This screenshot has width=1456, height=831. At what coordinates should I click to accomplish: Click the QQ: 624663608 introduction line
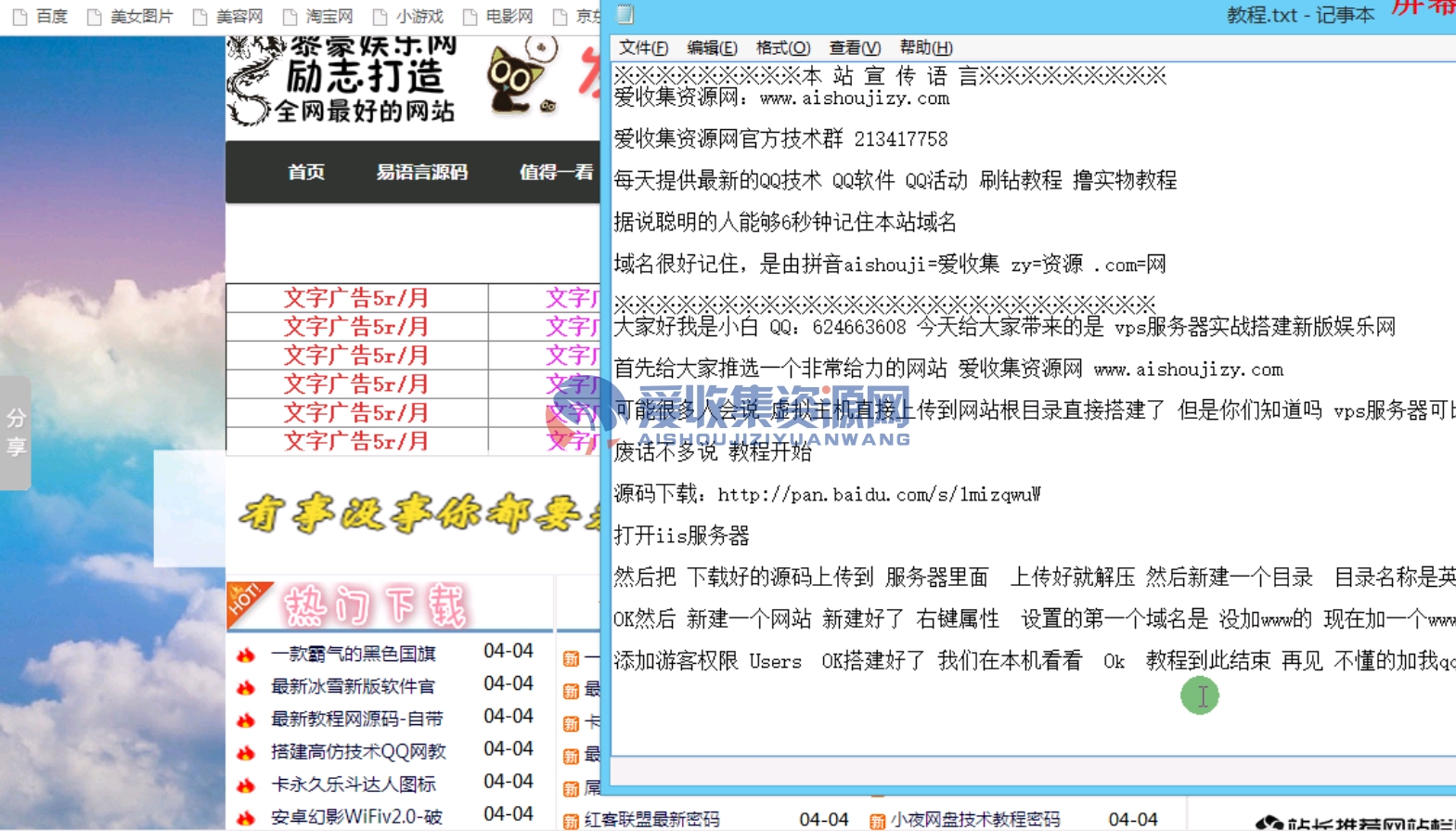click(x=1005, y=327)
